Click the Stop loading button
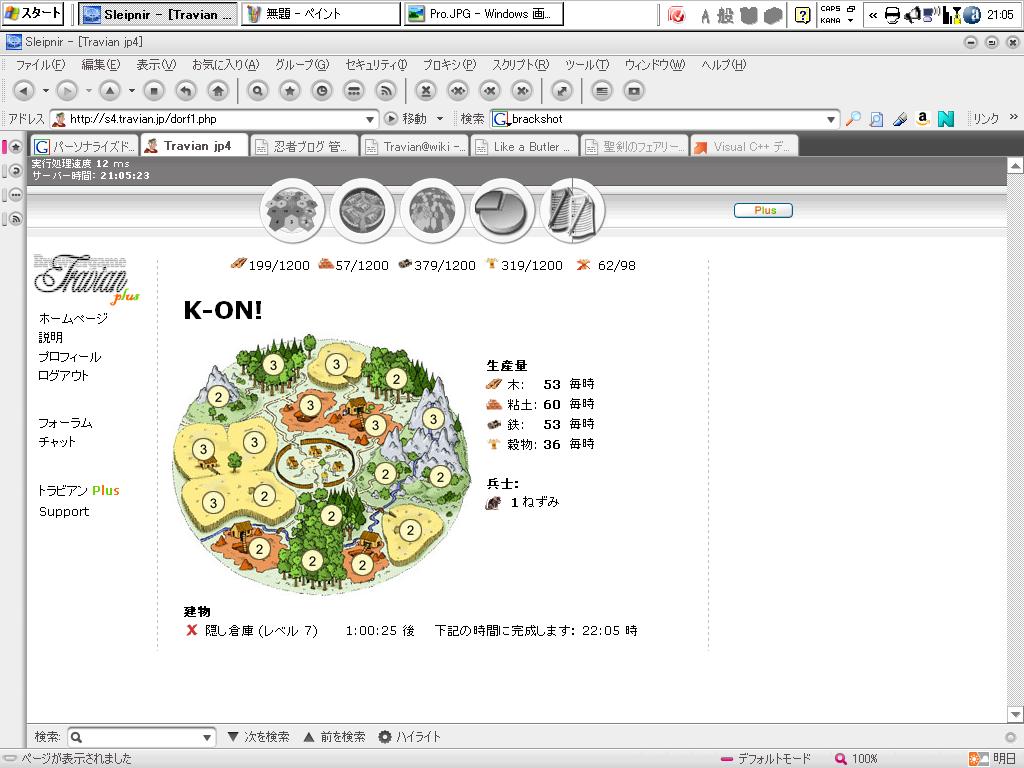The image size is (1024, 768). (154, 91)
